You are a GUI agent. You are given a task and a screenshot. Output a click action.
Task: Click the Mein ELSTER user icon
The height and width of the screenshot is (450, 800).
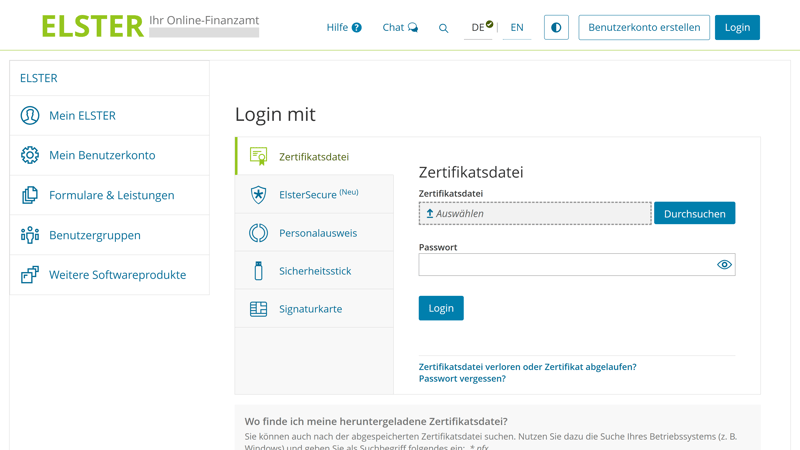coord(30,115)
